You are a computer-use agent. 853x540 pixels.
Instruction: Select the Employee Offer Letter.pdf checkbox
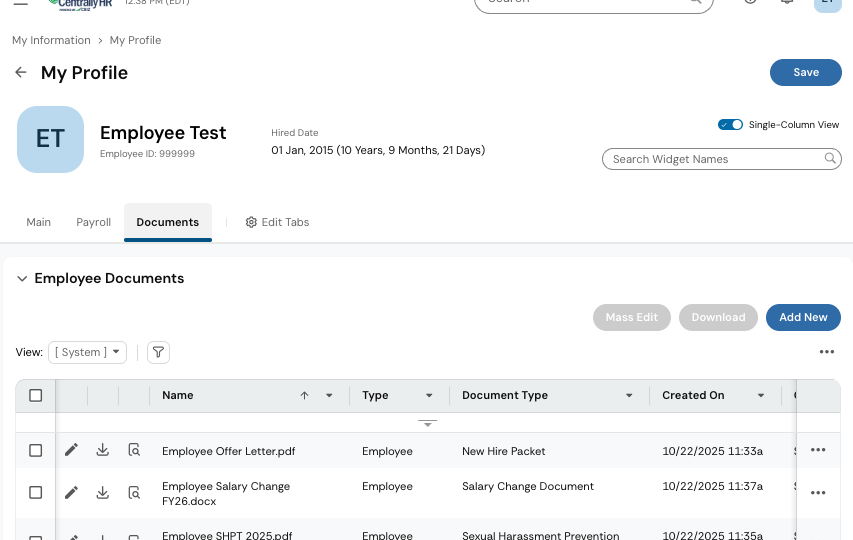click(x=36, y=451)
